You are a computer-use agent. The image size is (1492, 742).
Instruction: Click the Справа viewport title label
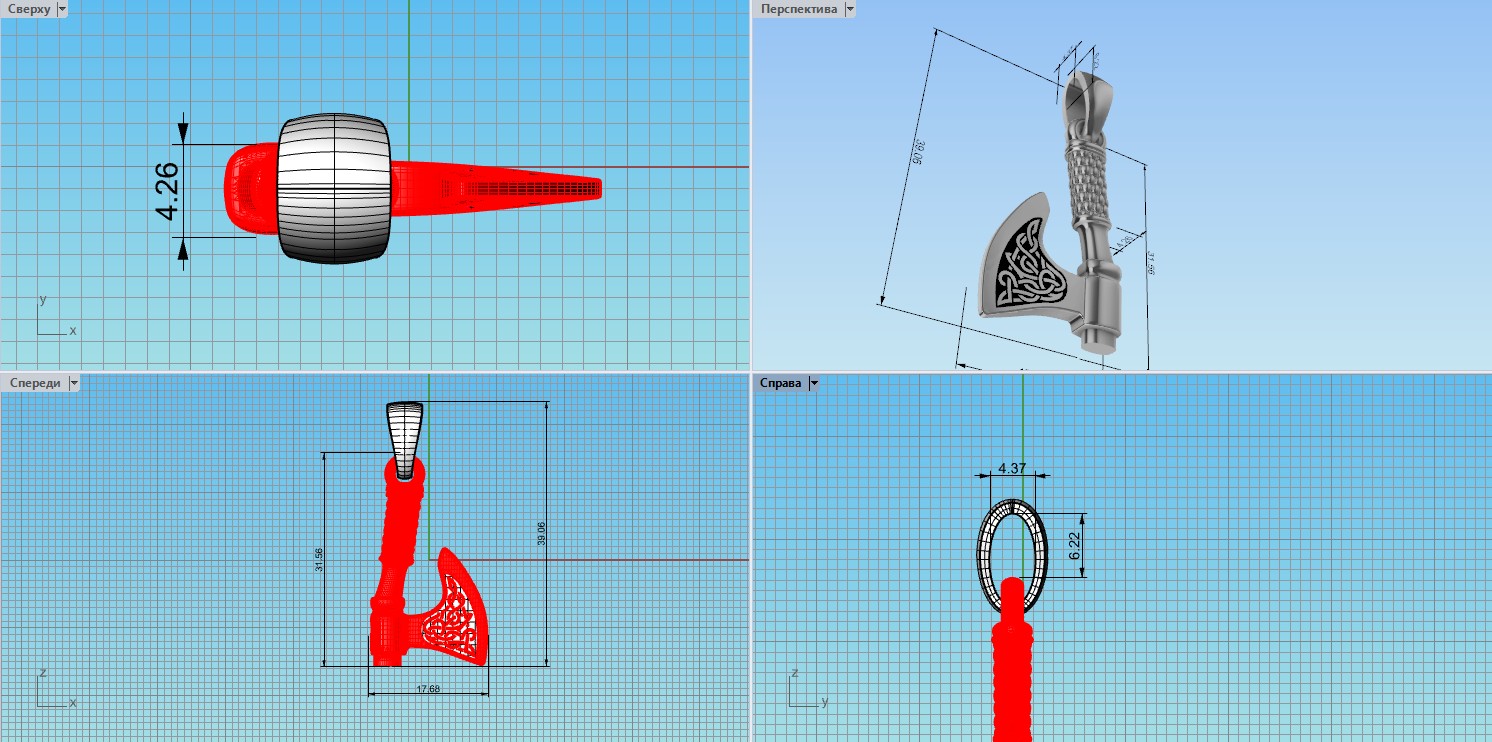782,383
